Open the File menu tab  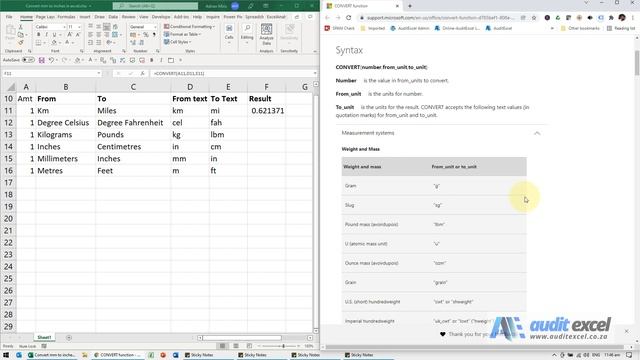[x=9, y=17]
